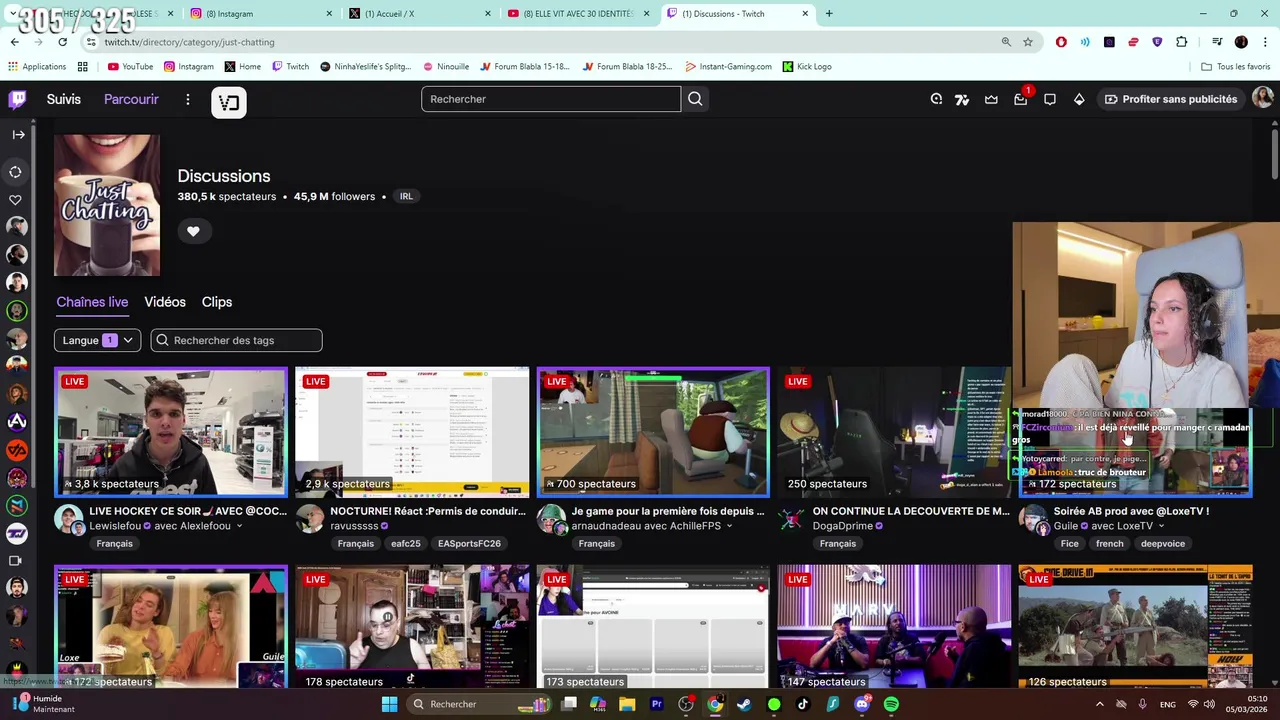This screenshot has width=1280, height=720.
Task: Click the eafc25 tag
Action: [406, 544]
